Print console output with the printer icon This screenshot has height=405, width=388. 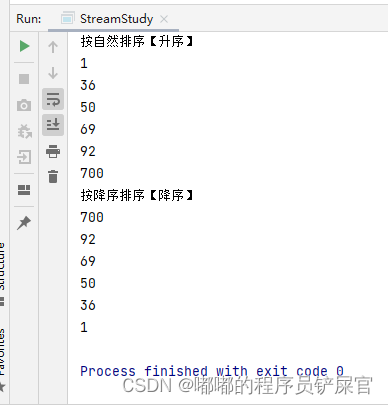tap(53, 151)
